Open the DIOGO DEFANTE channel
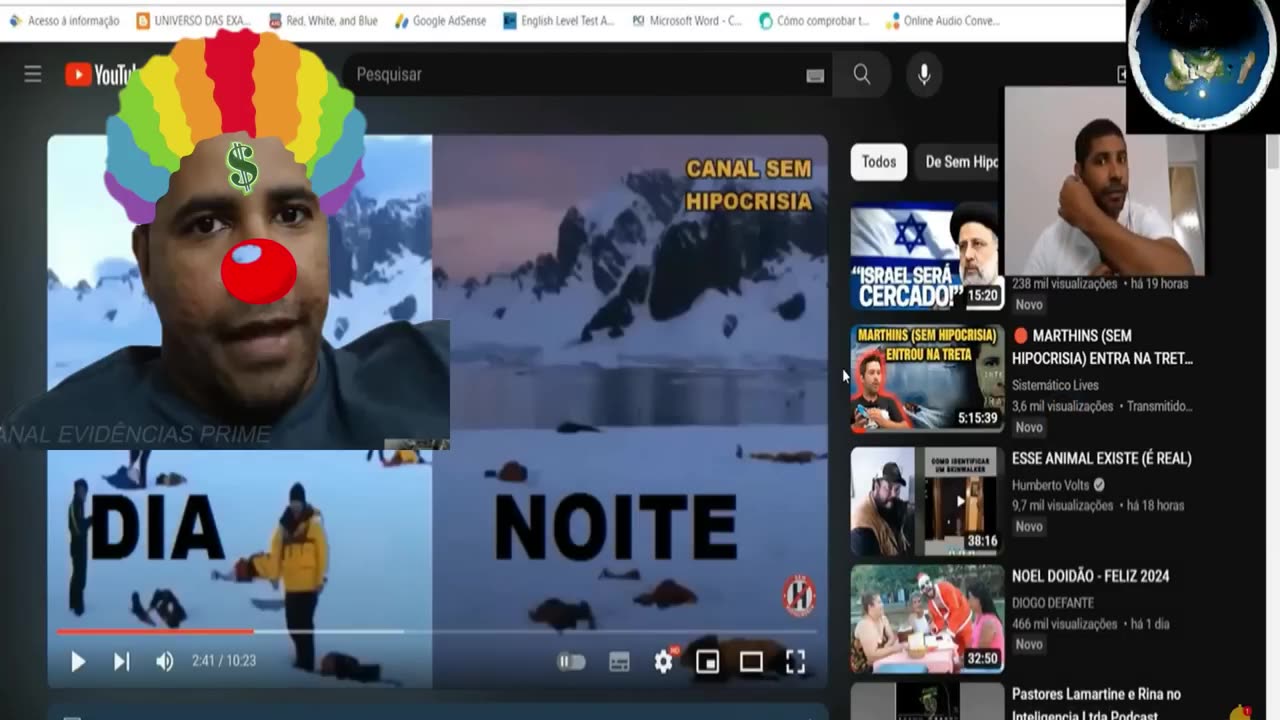The width and height of the screenshot is (1280, 720). [x=1053, y=603]
